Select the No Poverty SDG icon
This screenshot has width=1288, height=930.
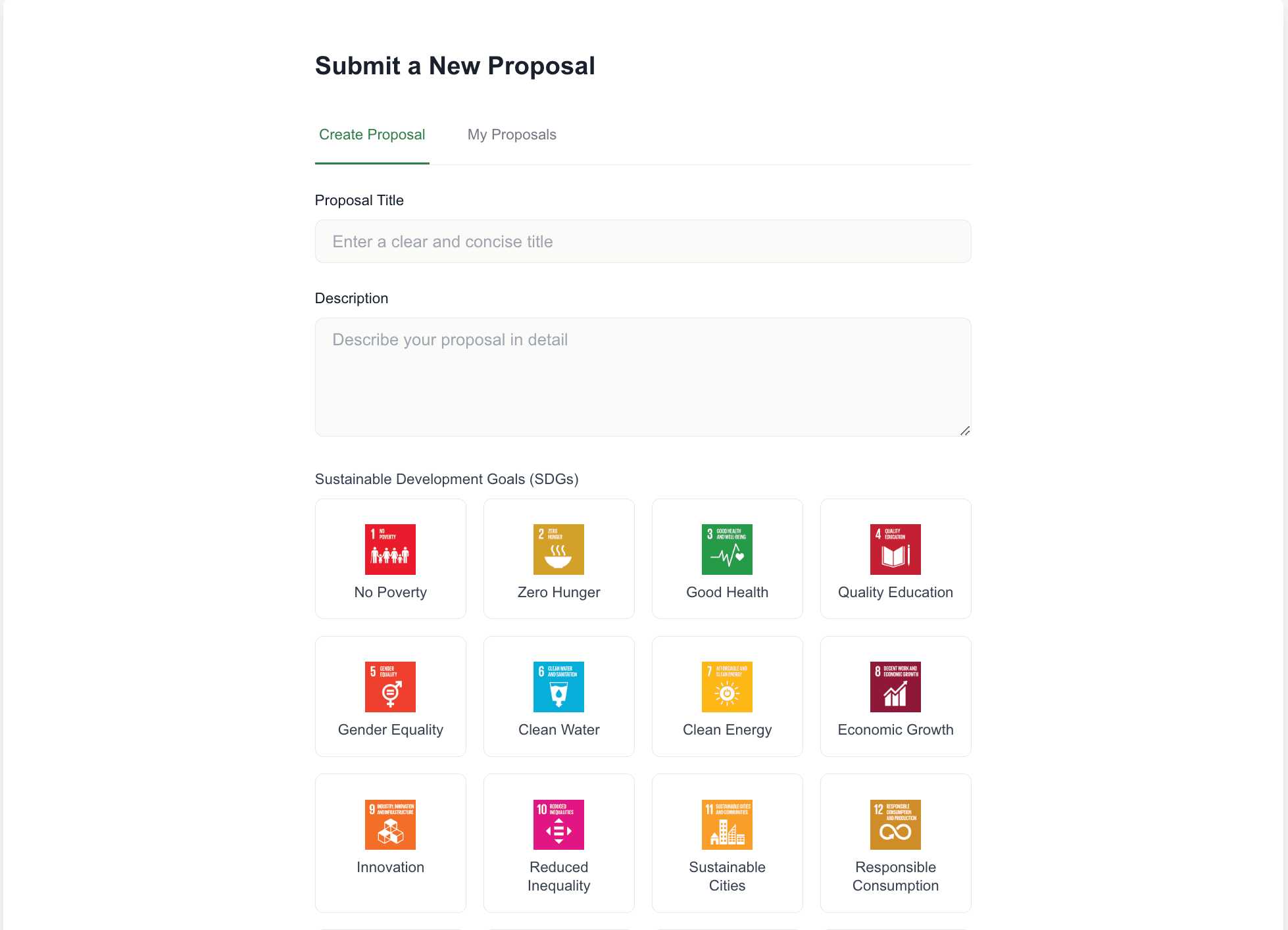(390, 549)
